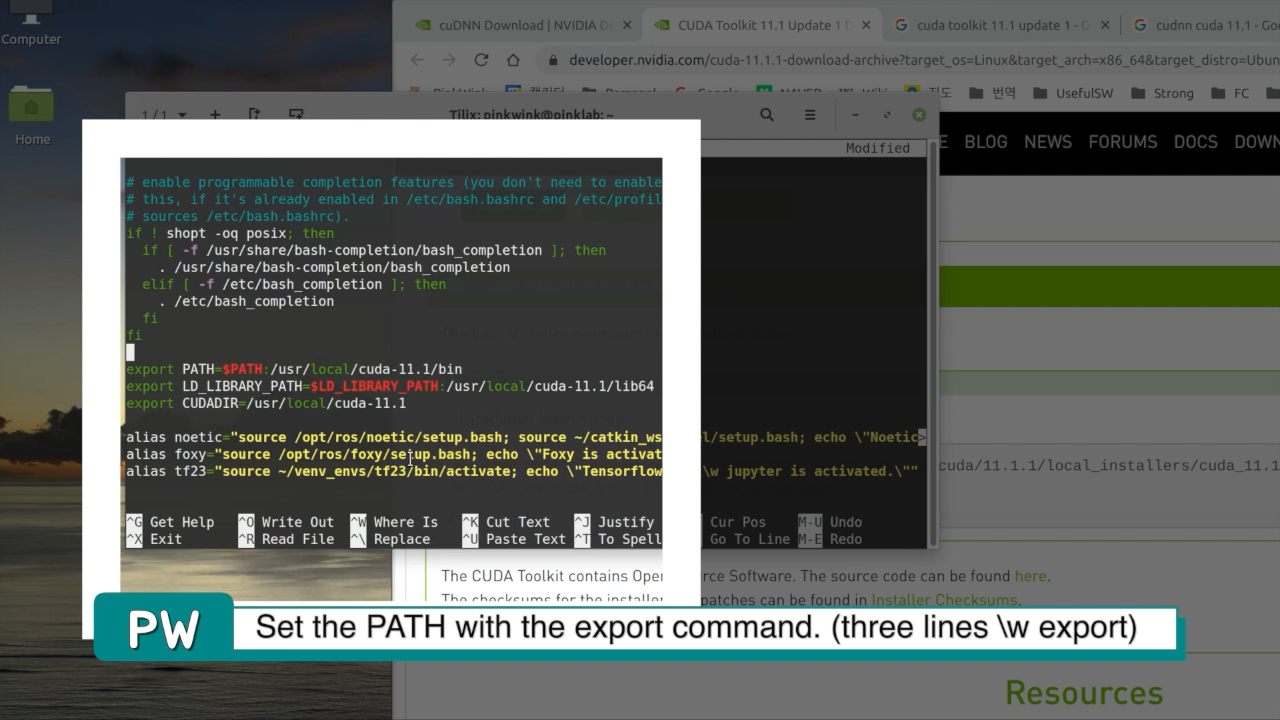Click nano's 'Undo' shortcut label
Screen dimensions: 1280x720
pos(846,522)
